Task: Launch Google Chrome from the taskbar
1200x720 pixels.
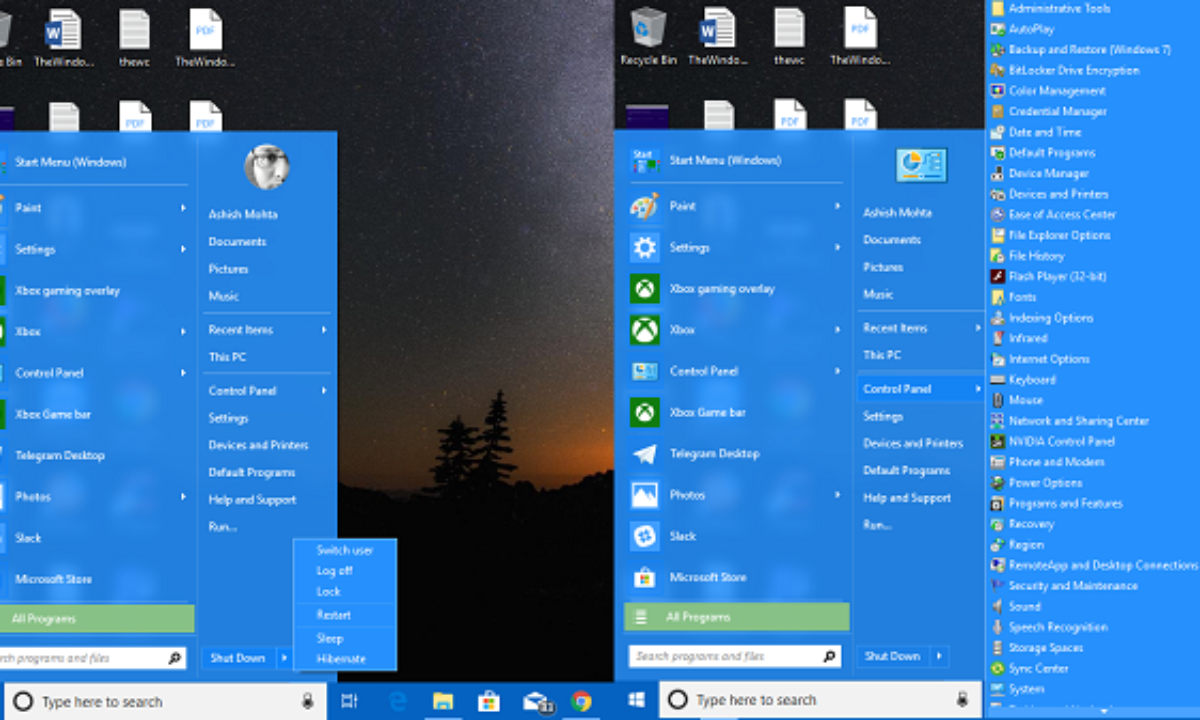Action: tap(582, 701)
